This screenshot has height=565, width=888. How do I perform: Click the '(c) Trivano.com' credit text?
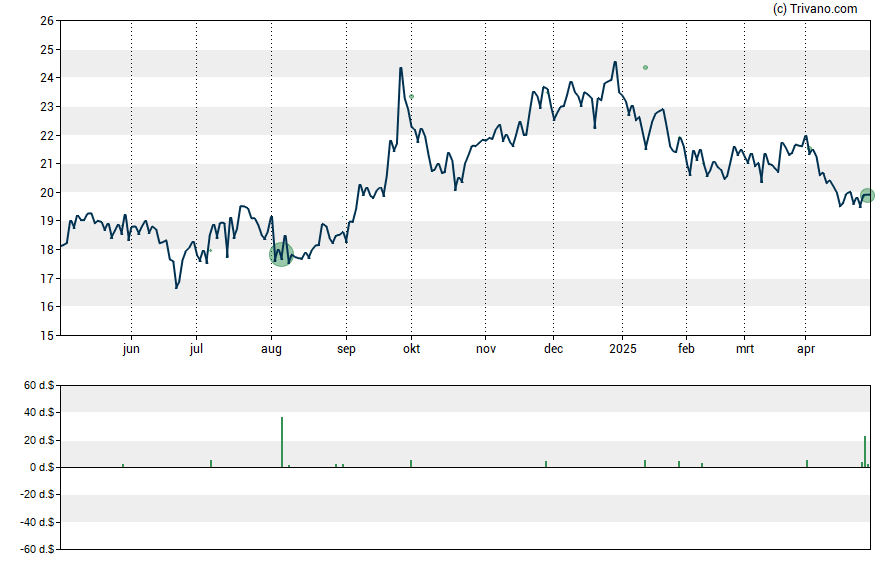pos(815,8)
